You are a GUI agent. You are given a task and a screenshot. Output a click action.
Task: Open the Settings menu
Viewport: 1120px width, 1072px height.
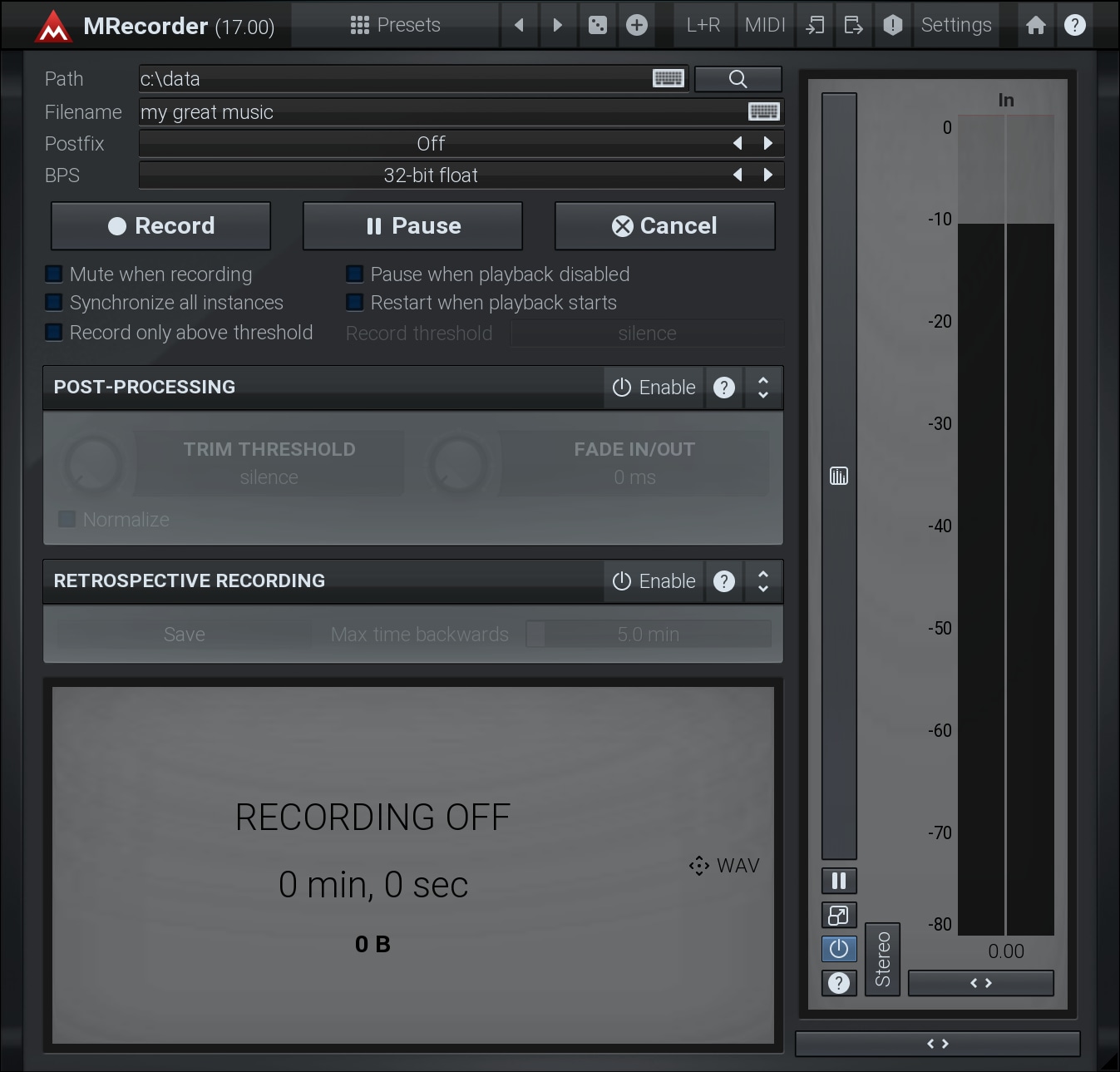coord(955,25)
